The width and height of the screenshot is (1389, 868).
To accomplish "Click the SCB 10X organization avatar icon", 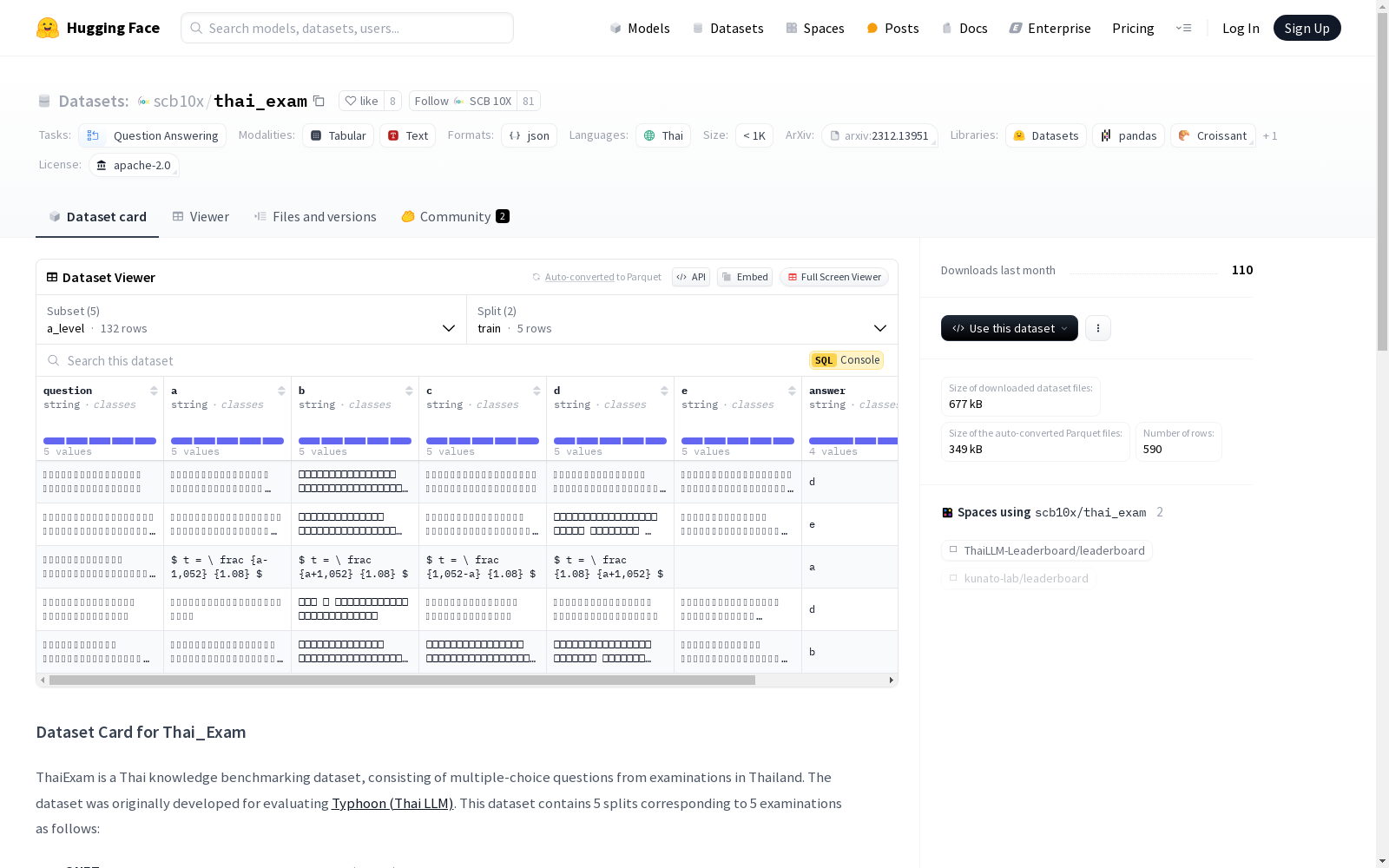I will (144, 102).
